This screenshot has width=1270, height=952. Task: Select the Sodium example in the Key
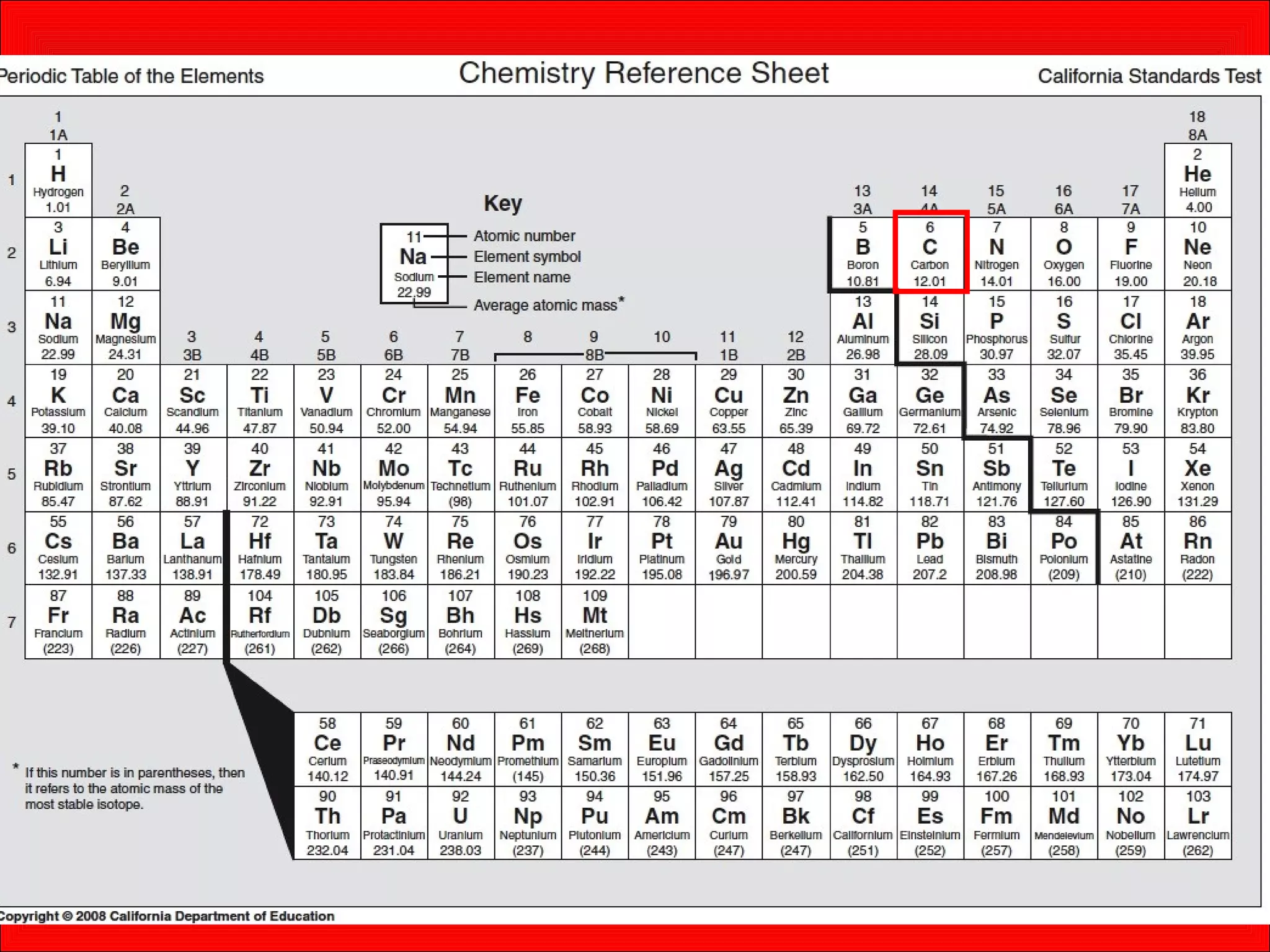click(x=414, y=263)
